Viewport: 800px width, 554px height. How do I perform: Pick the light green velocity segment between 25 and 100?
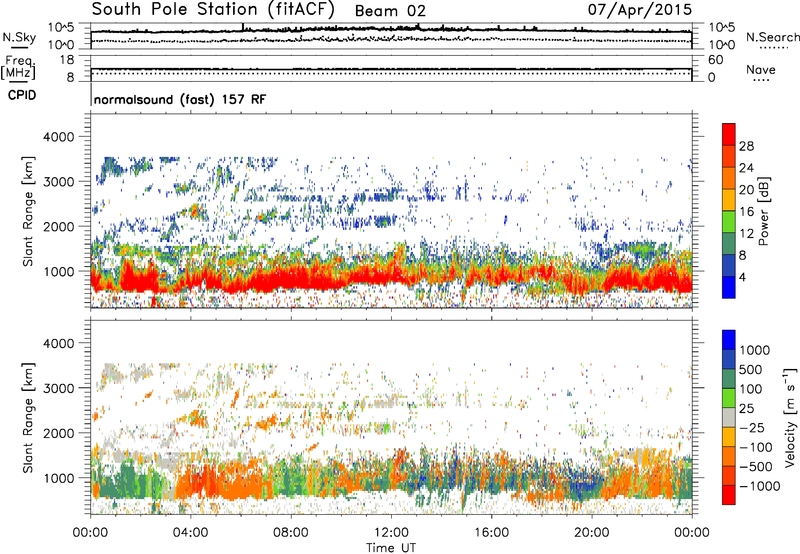(729, 398)
